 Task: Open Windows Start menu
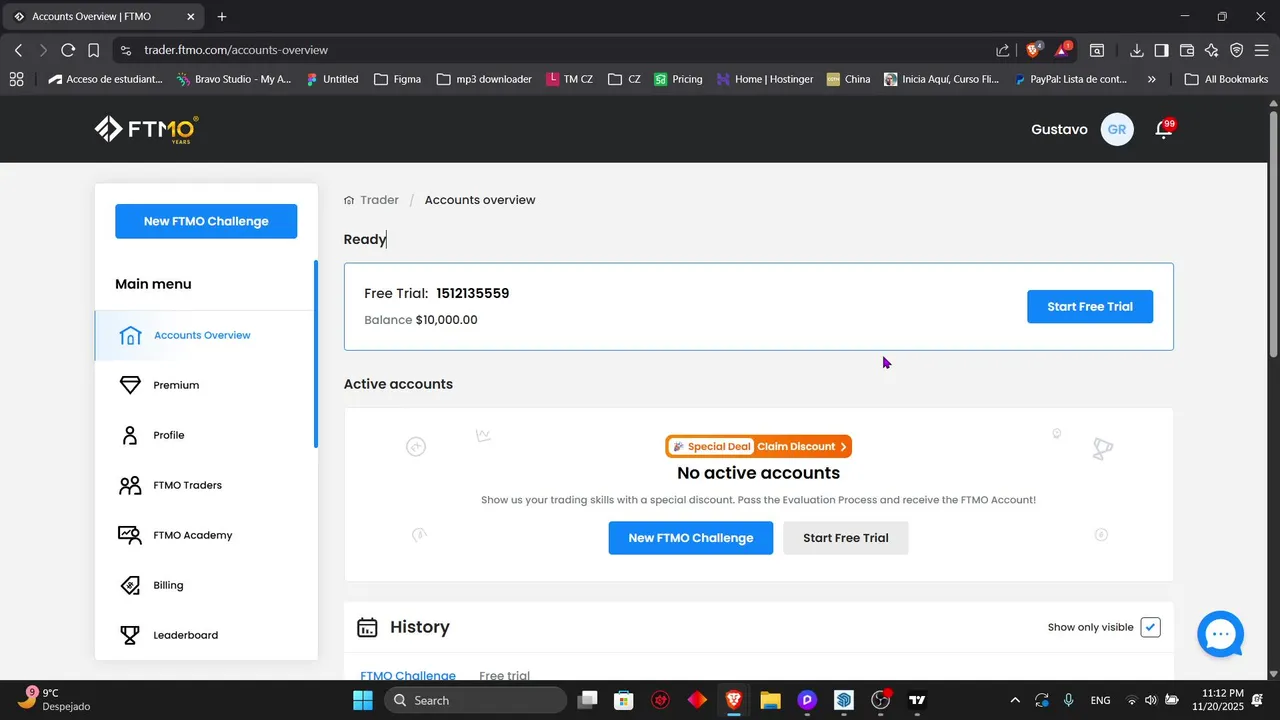tap(363, 700)
